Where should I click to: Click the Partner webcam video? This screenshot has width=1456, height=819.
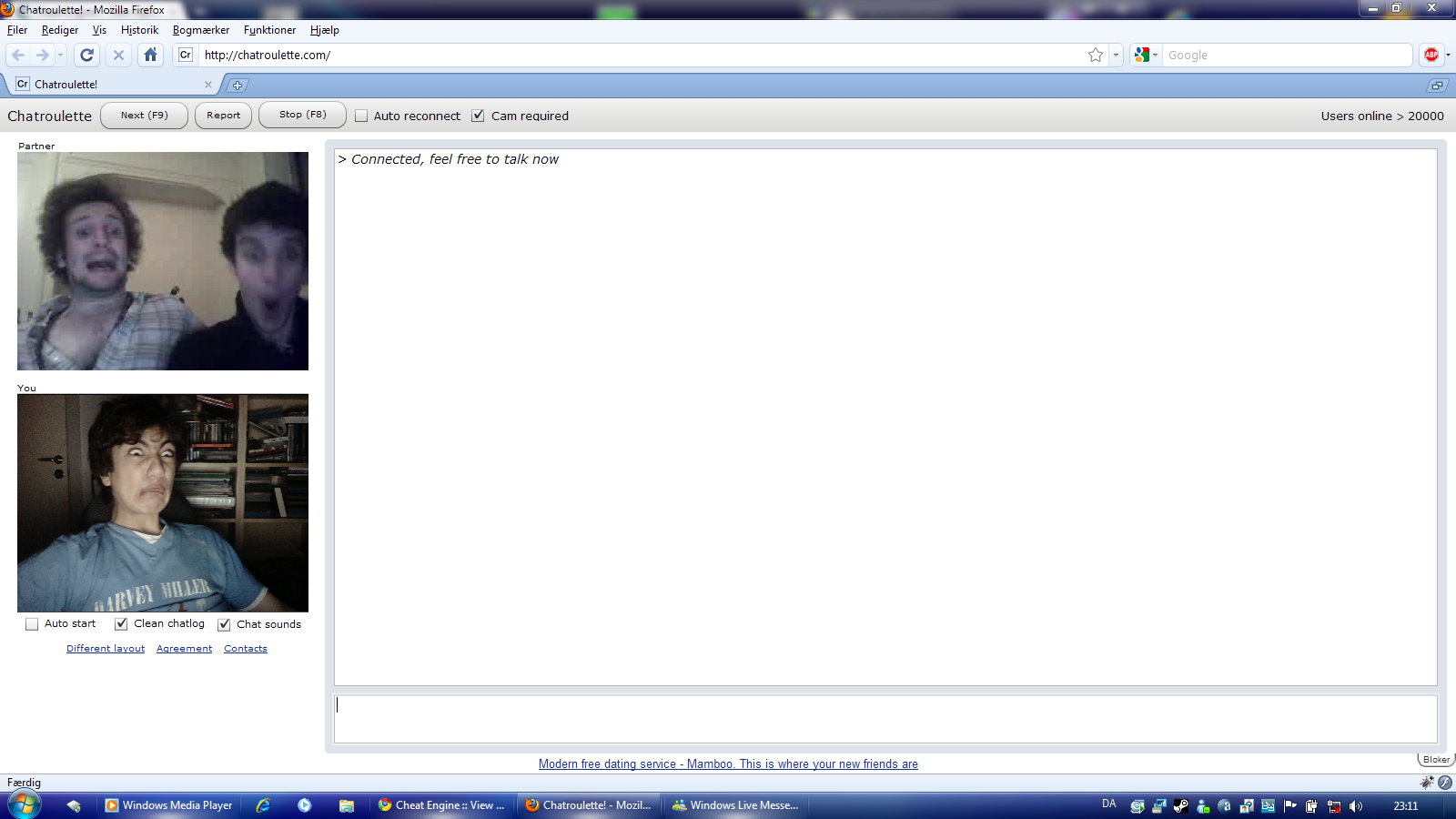coord(163,261)
